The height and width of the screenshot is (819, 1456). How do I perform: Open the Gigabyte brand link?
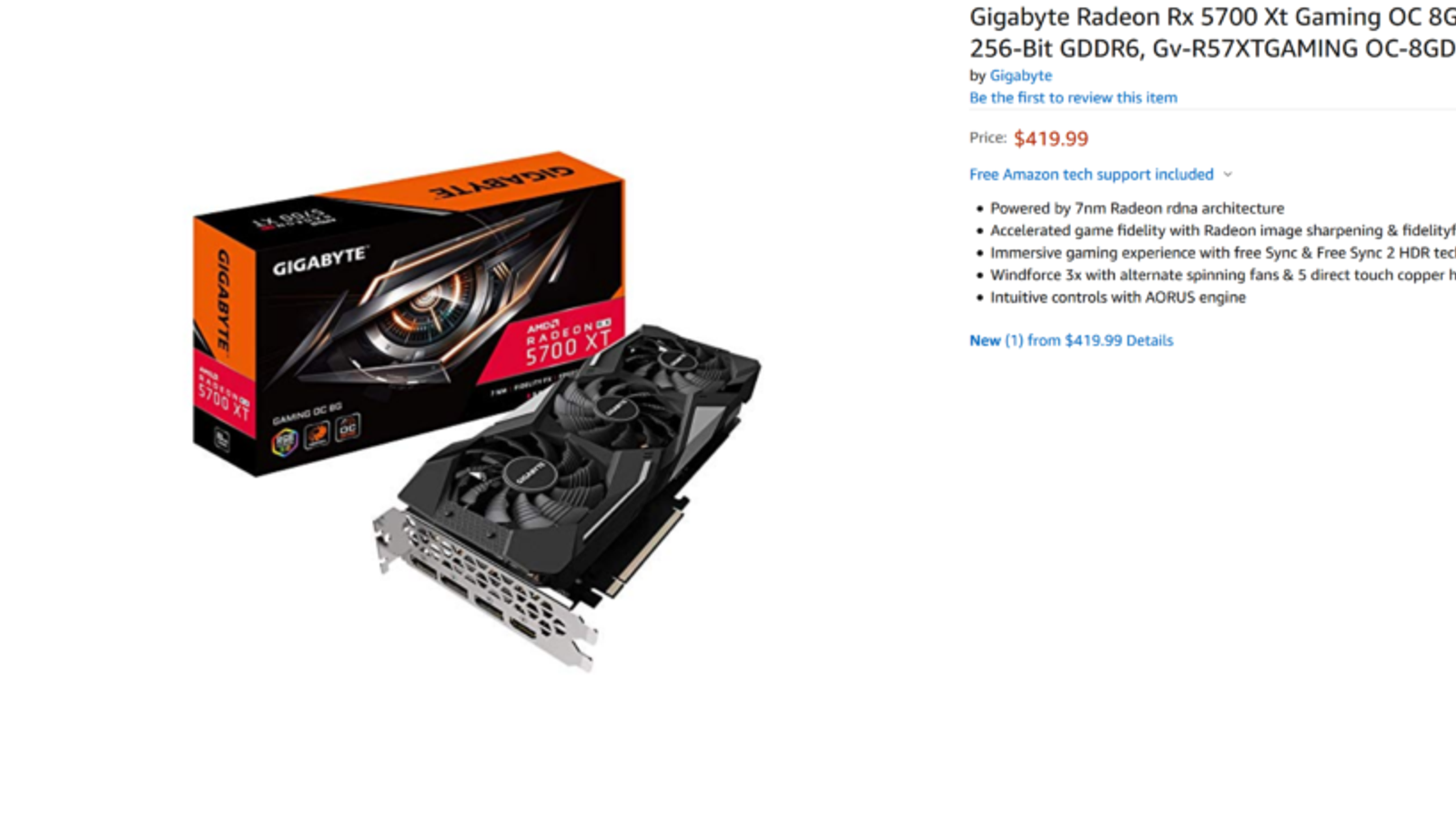1020,76
